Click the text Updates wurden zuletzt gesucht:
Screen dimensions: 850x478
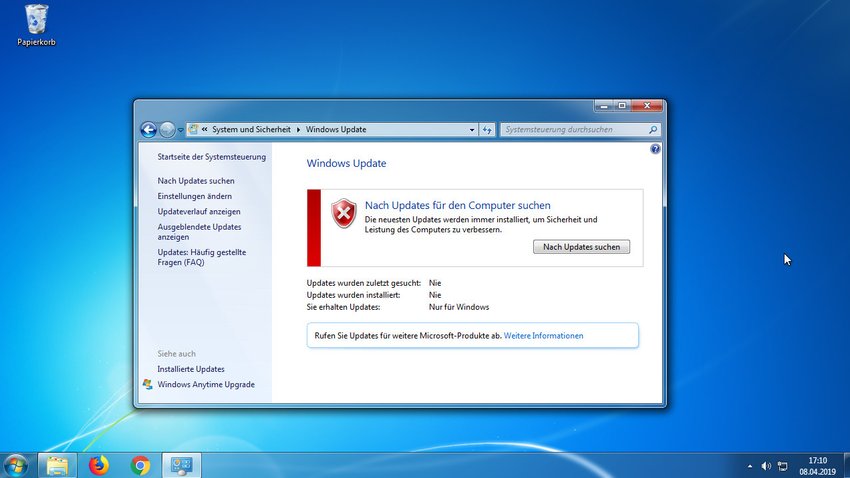pos(364,283)
